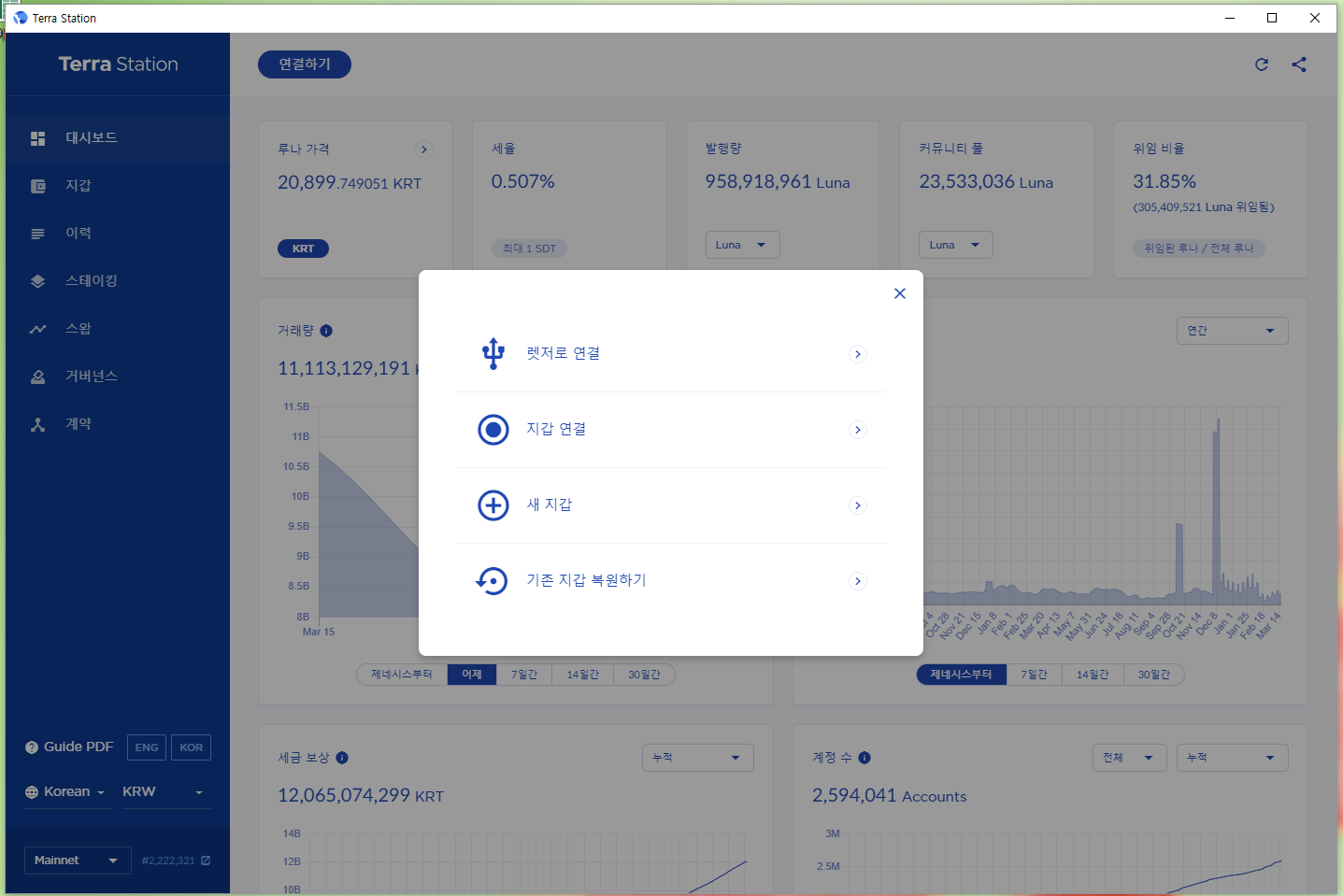Click the info icon next to 계정 수

click(x=864, y=758)
